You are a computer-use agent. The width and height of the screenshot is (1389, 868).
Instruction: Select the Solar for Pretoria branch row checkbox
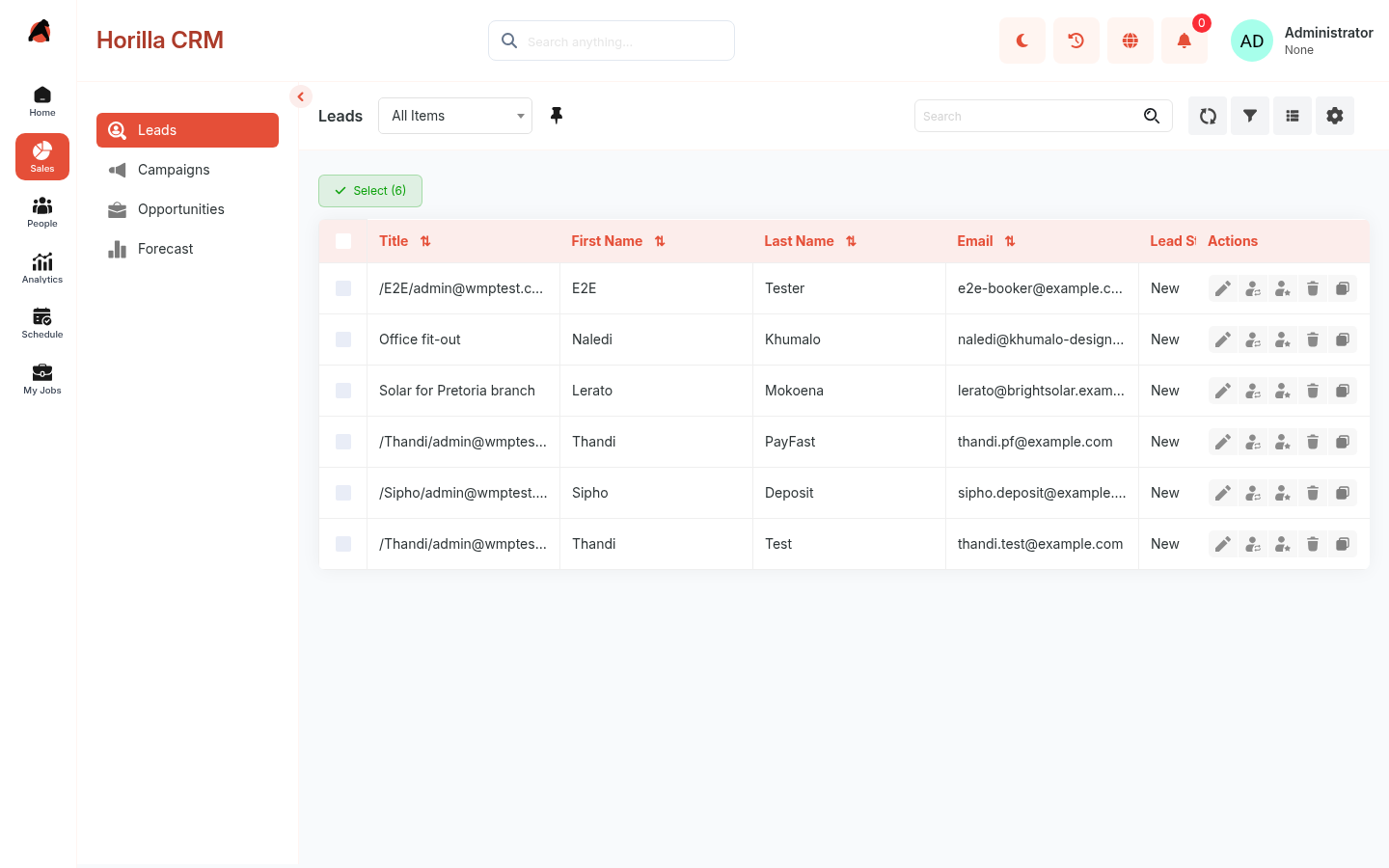[x=343, y=391]
